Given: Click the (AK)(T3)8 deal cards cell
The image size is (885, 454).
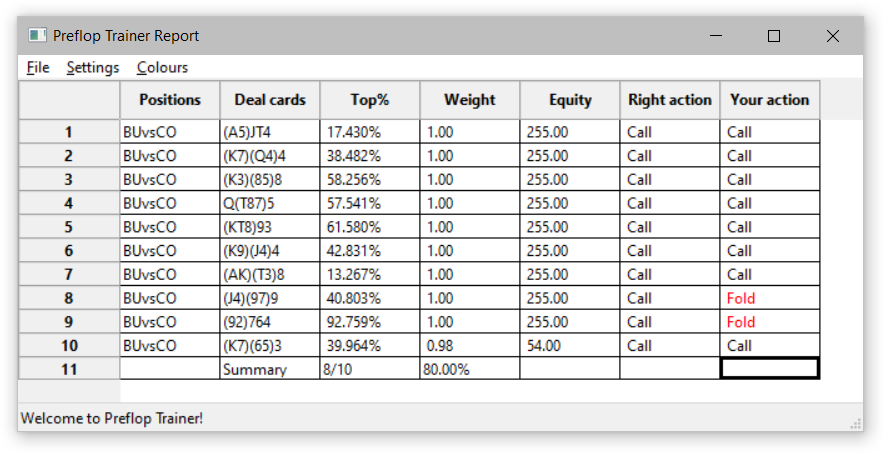Looking at the screenshot, I should [x=270, y=274].
